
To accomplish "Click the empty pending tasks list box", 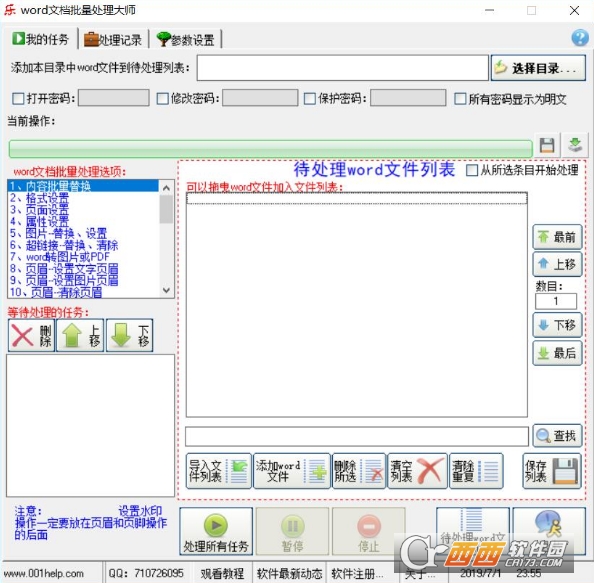I will tap(91, 425).
